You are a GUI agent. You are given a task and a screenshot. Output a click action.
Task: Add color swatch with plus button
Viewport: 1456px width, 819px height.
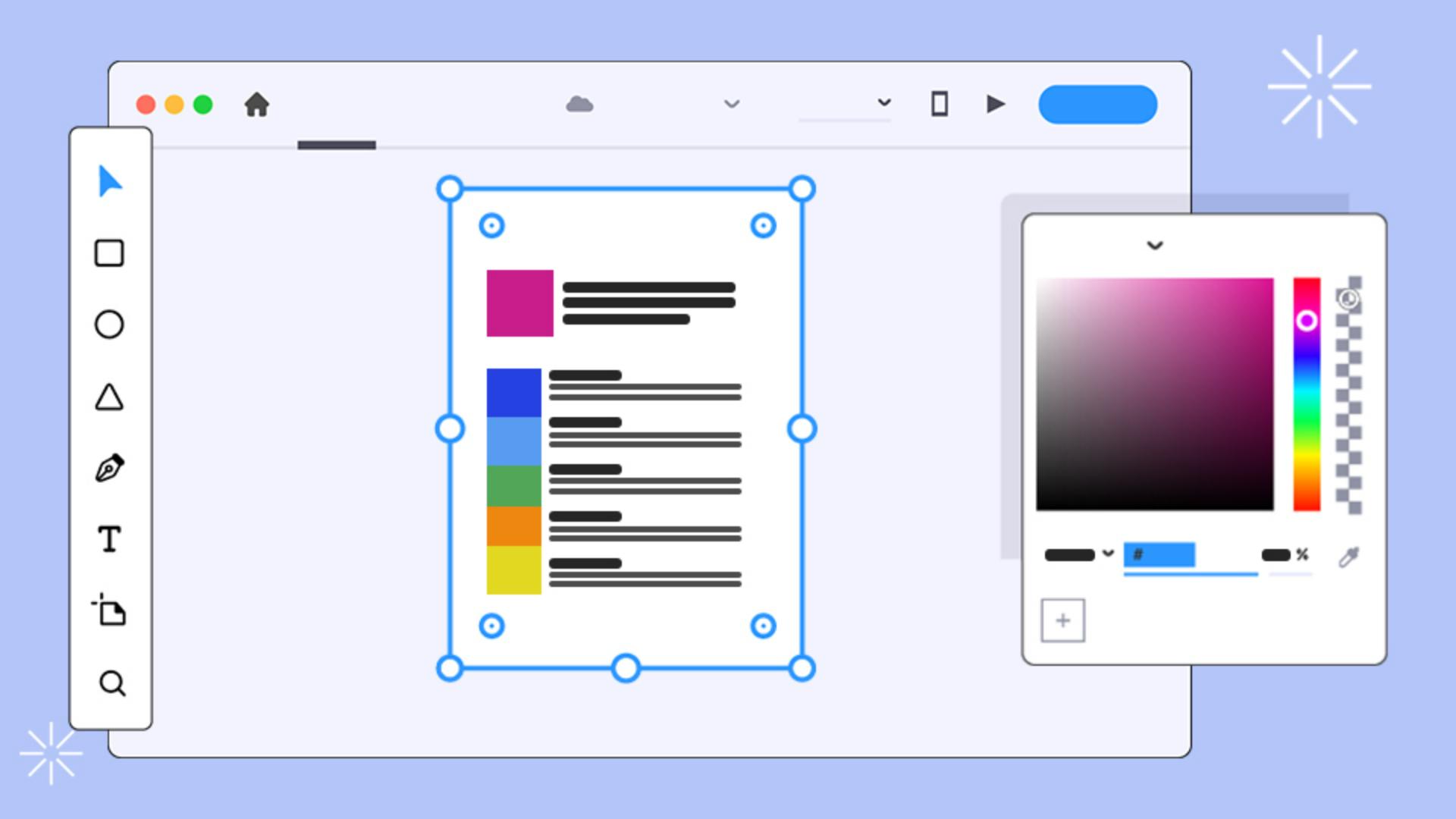click(x=1062, y=621)
